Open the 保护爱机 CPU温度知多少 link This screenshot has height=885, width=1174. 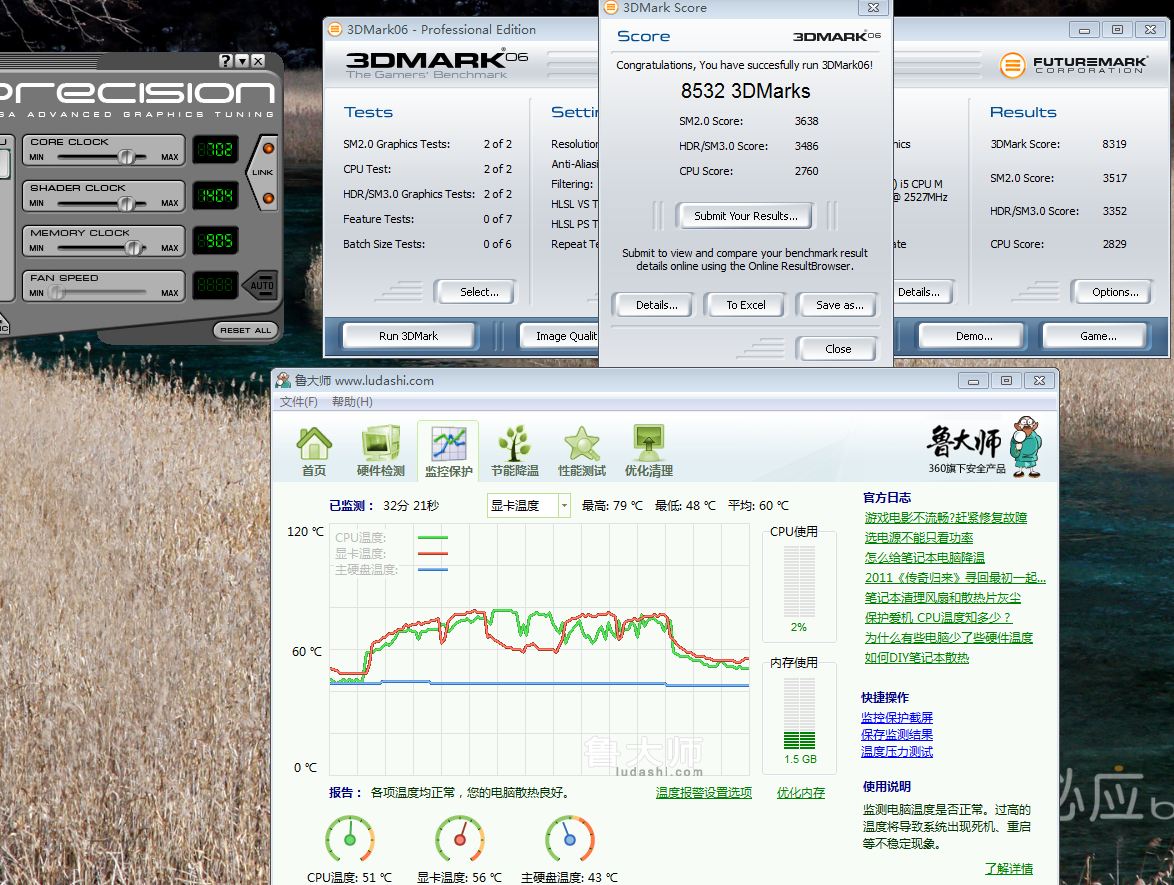tap(937, 618)
